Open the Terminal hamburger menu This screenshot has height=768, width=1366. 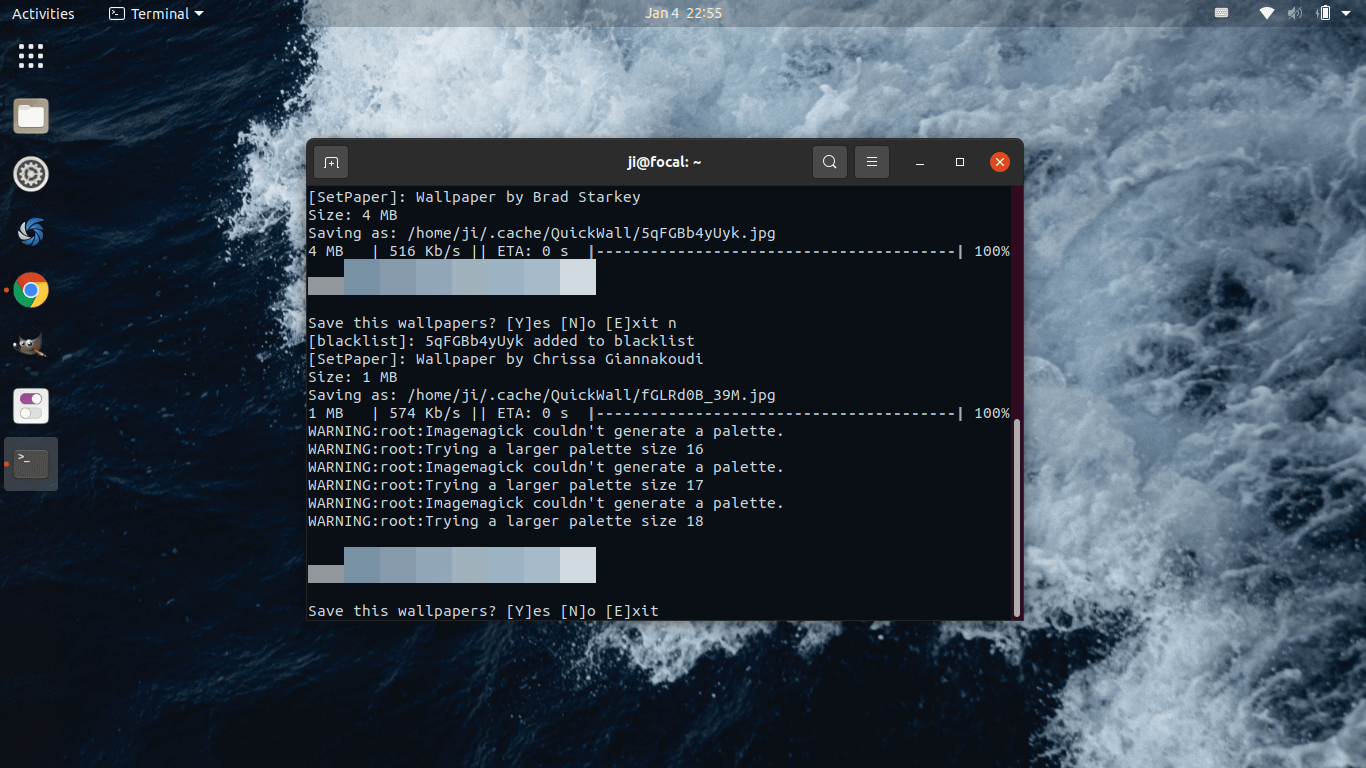(871, 161)
